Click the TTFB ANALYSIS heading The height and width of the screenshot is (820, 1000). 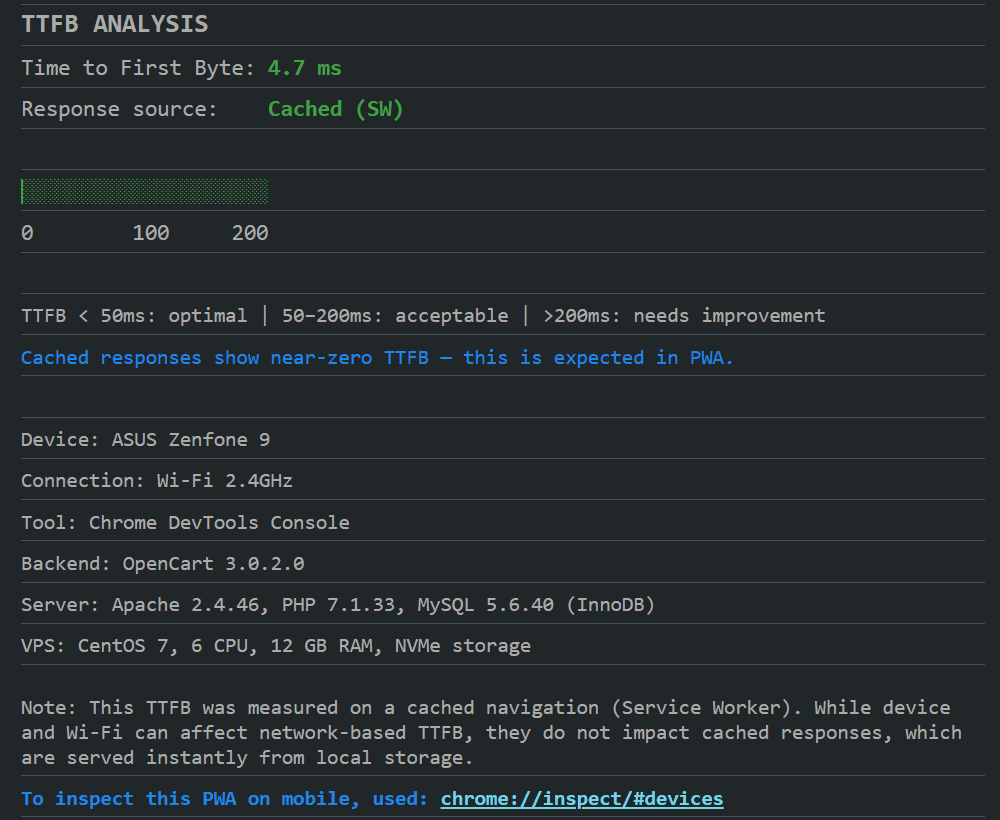tap(115, 25)
